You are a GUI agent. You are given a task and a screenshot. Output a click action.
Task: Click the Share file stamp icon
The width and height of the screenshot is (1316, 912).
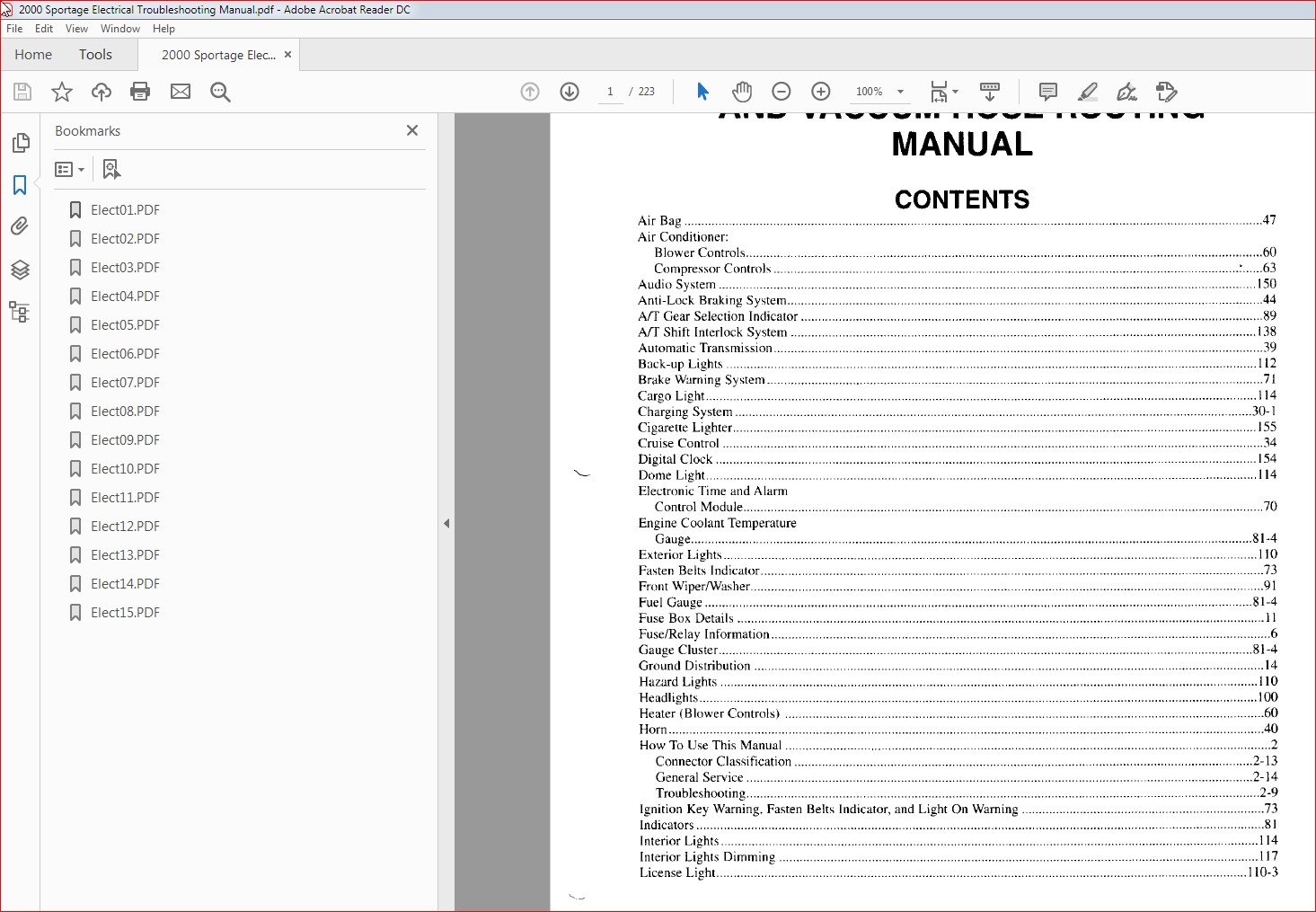coord(1166,92)
